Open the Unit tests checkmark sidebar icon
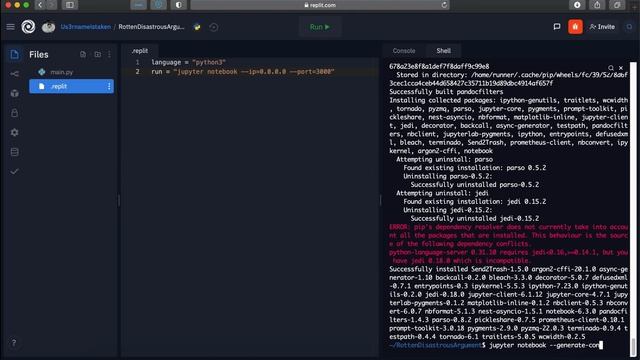The width and height of the screenshot is (640, 360). 14,171
